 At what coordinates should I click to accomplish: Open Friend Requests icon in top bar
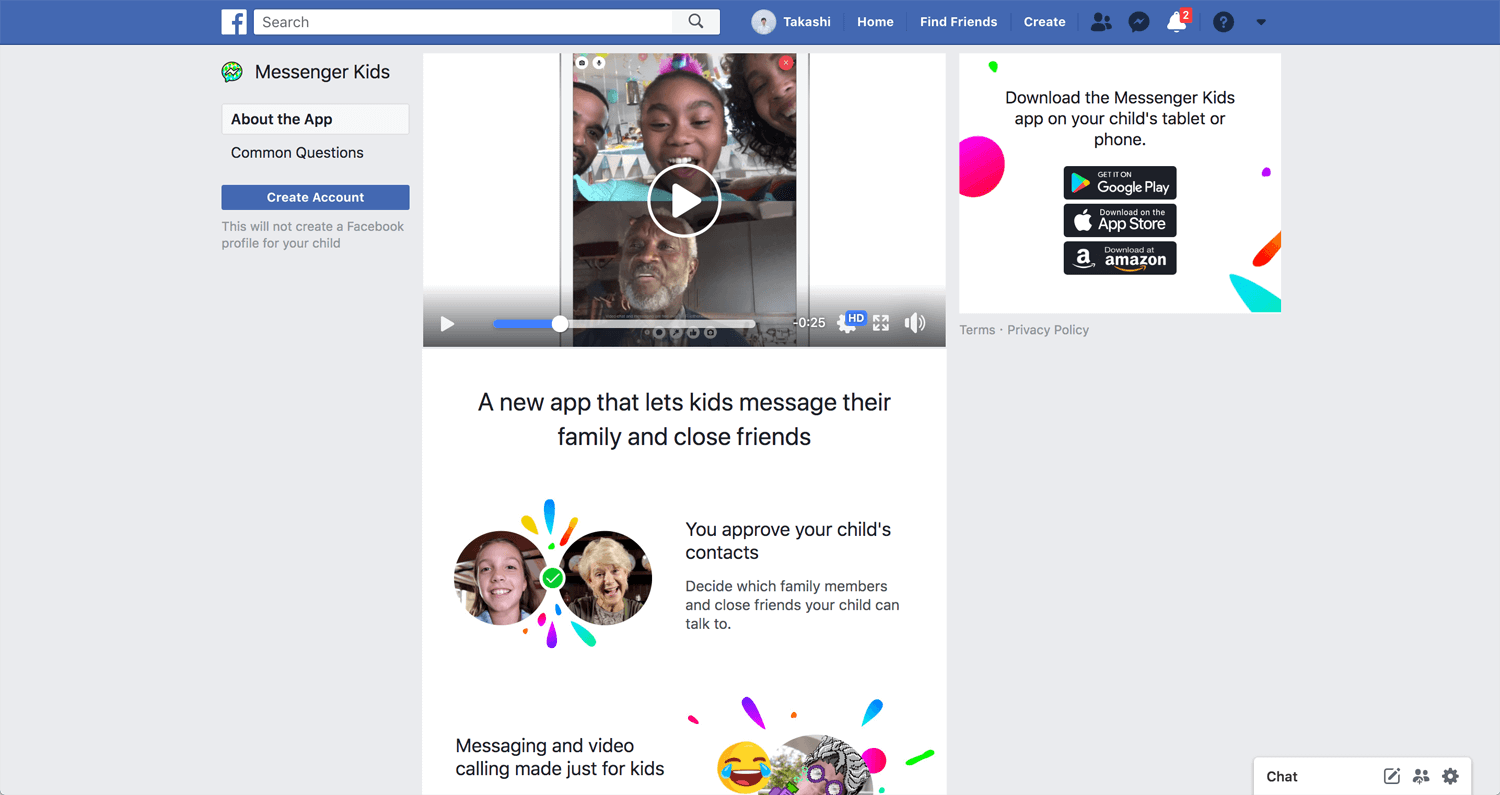pos(1101,22)
